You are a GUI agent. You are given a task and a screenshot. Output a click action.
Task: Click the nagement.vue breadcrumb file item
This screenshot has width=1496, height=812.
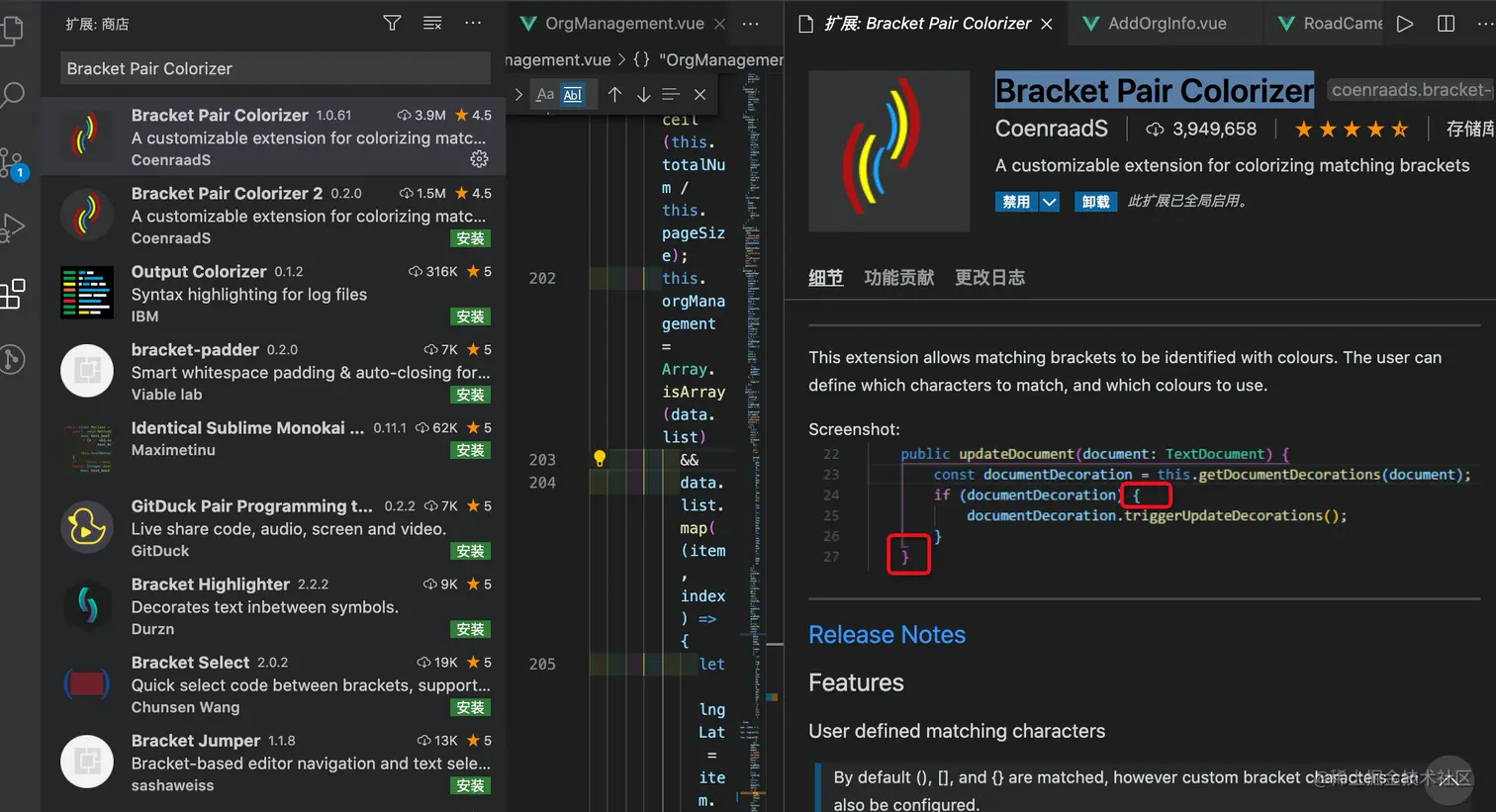pyautogui.click(x=559, y=59)
